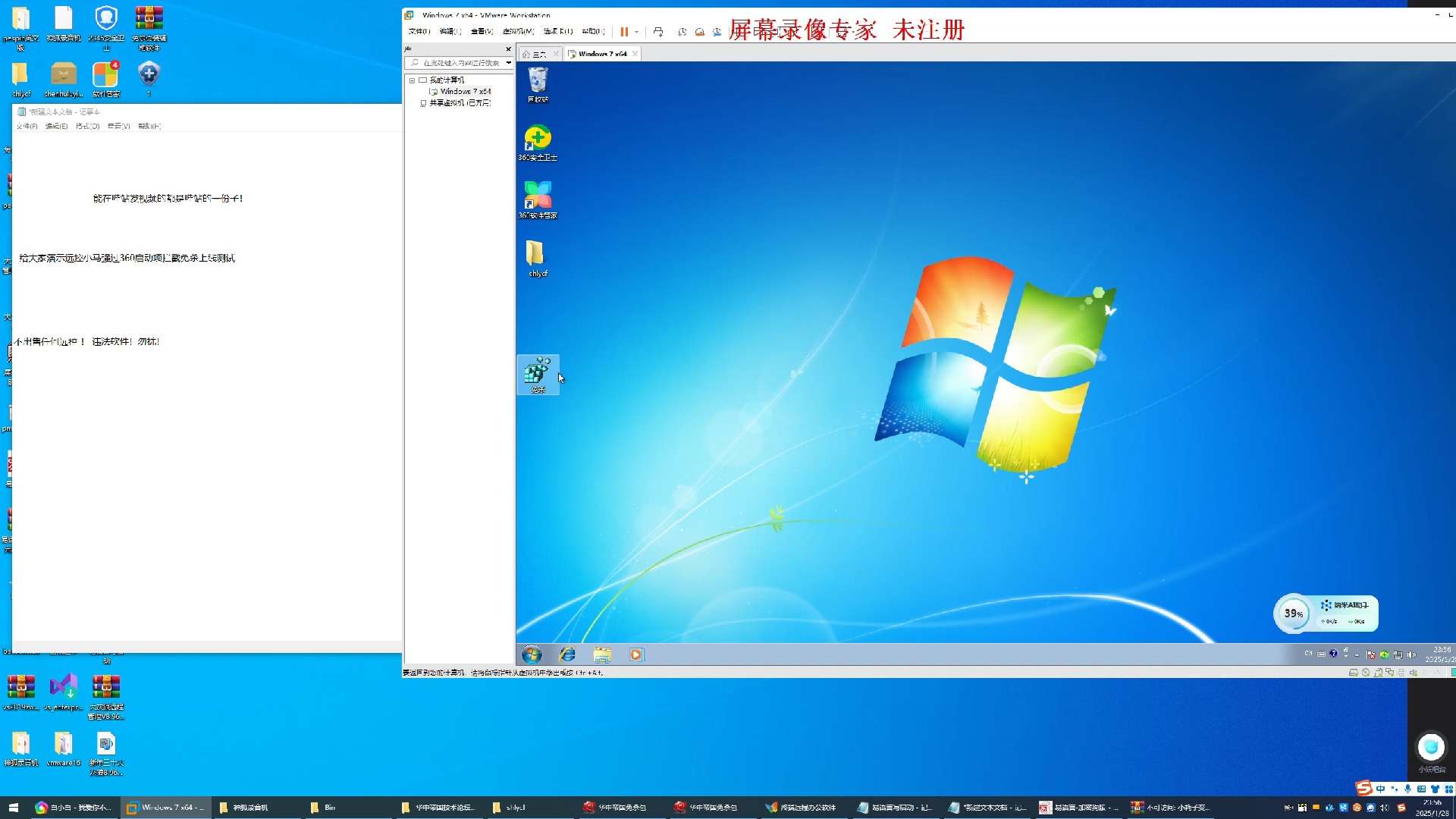1456x819 pixels.
Task: Take a snapshot via the clock toolbar icon
Action: [682, 32]
